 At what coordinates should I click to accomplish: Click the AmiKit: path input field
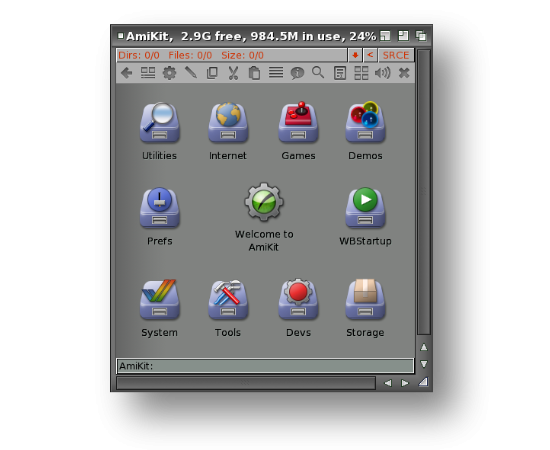click(x=265, y=366)
